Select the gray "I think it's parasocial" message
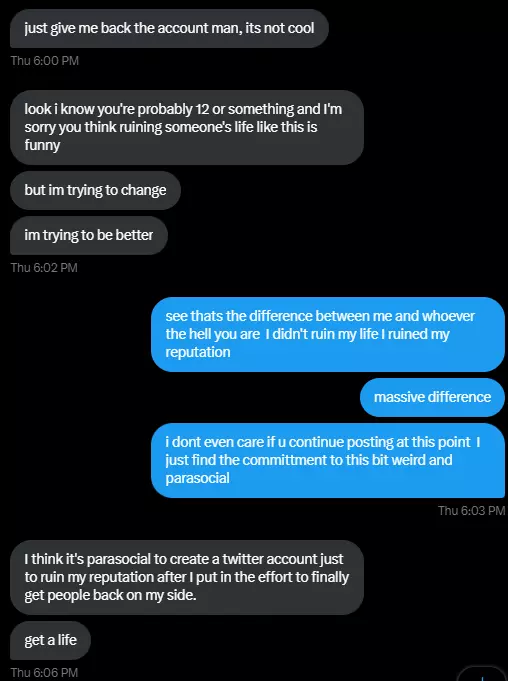Viewport: 508px width, 681px height. click(187, 577)
